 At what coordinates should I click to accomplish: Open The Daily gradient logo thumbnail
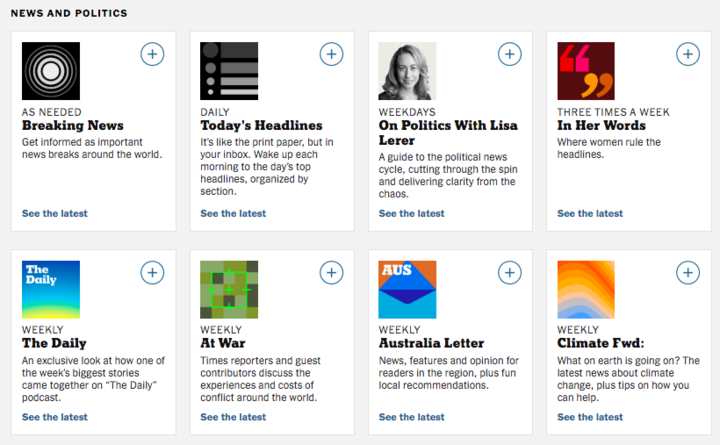pos(51,290)
